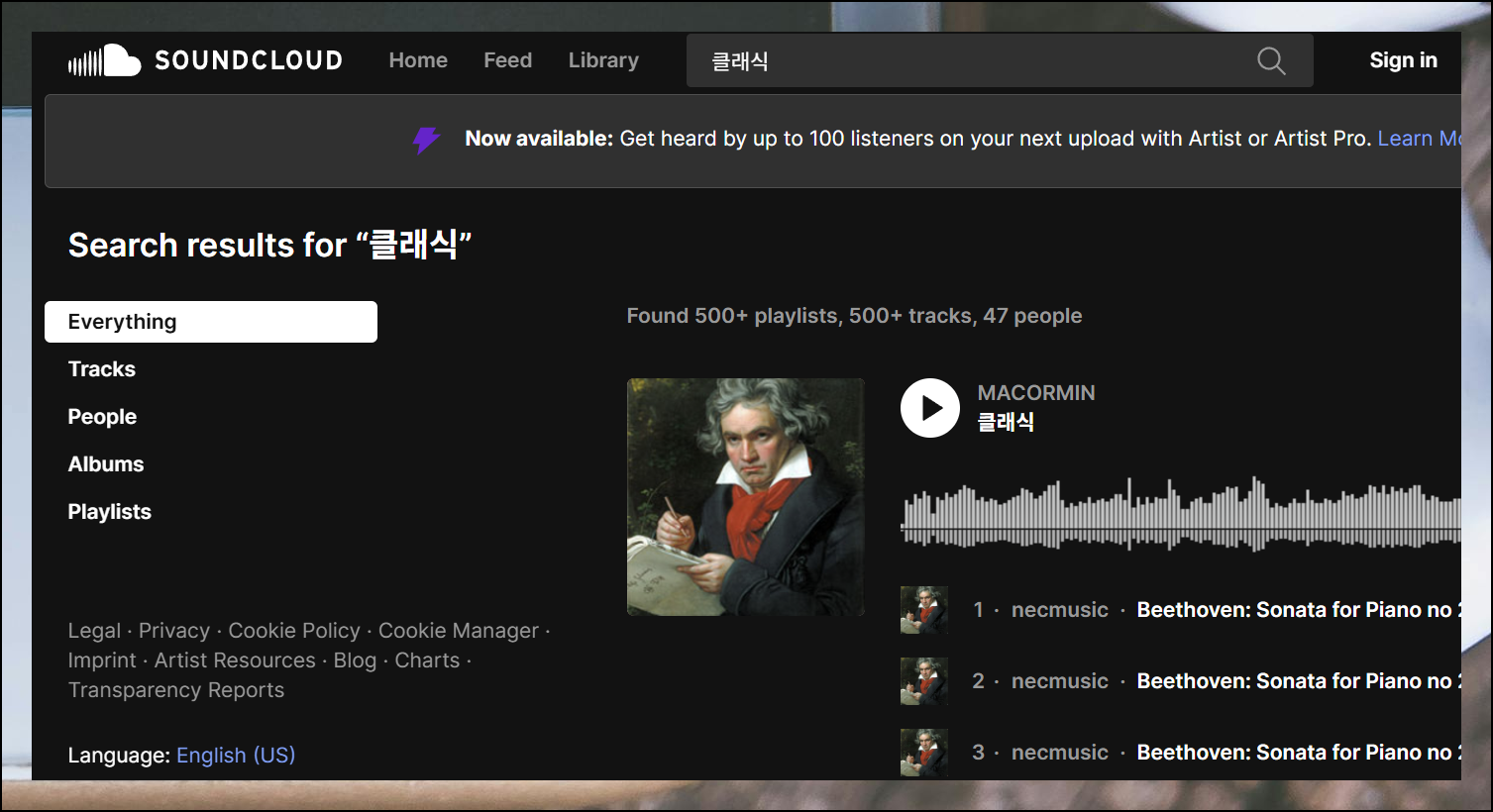Seek within the playlist waveform
1493x812 pixels.
pos(1180,514)
